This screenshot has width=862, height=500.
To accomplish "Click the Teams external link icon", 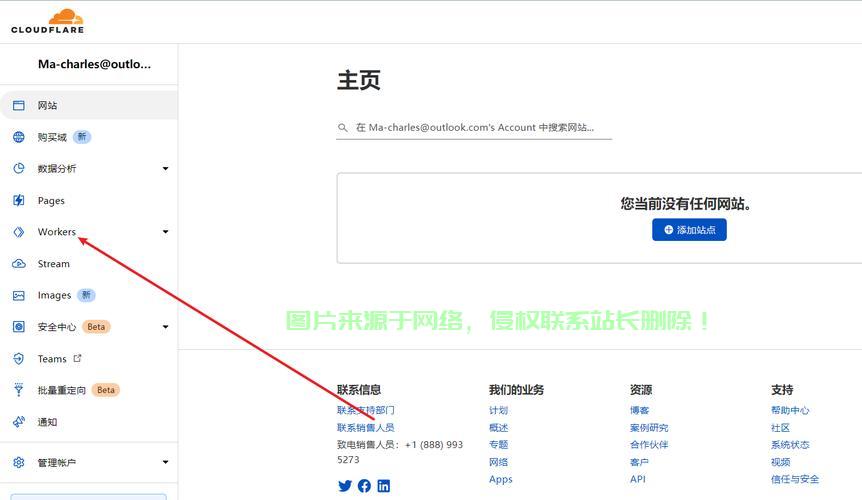I will pyautogui.click(x=78, y=358).
